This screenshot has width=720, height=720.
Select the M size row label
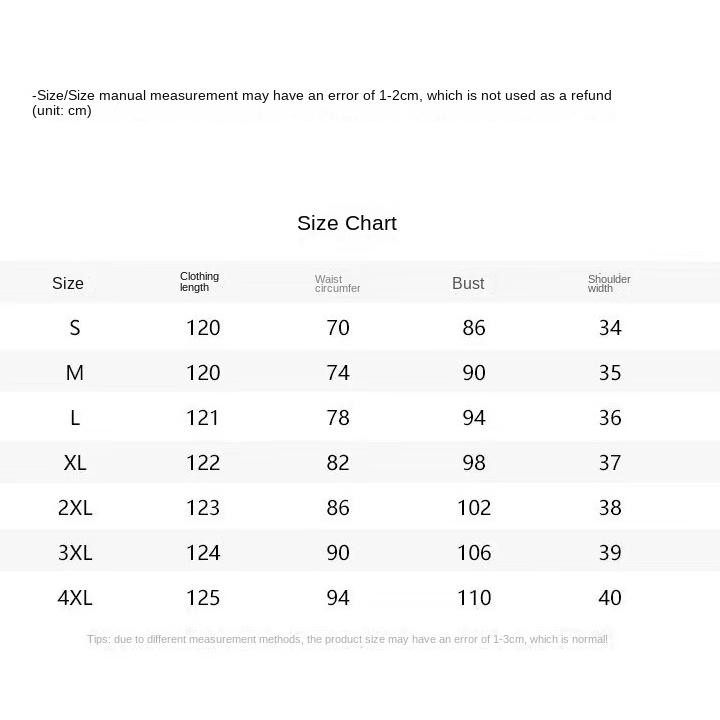click(x=75, y=372)
